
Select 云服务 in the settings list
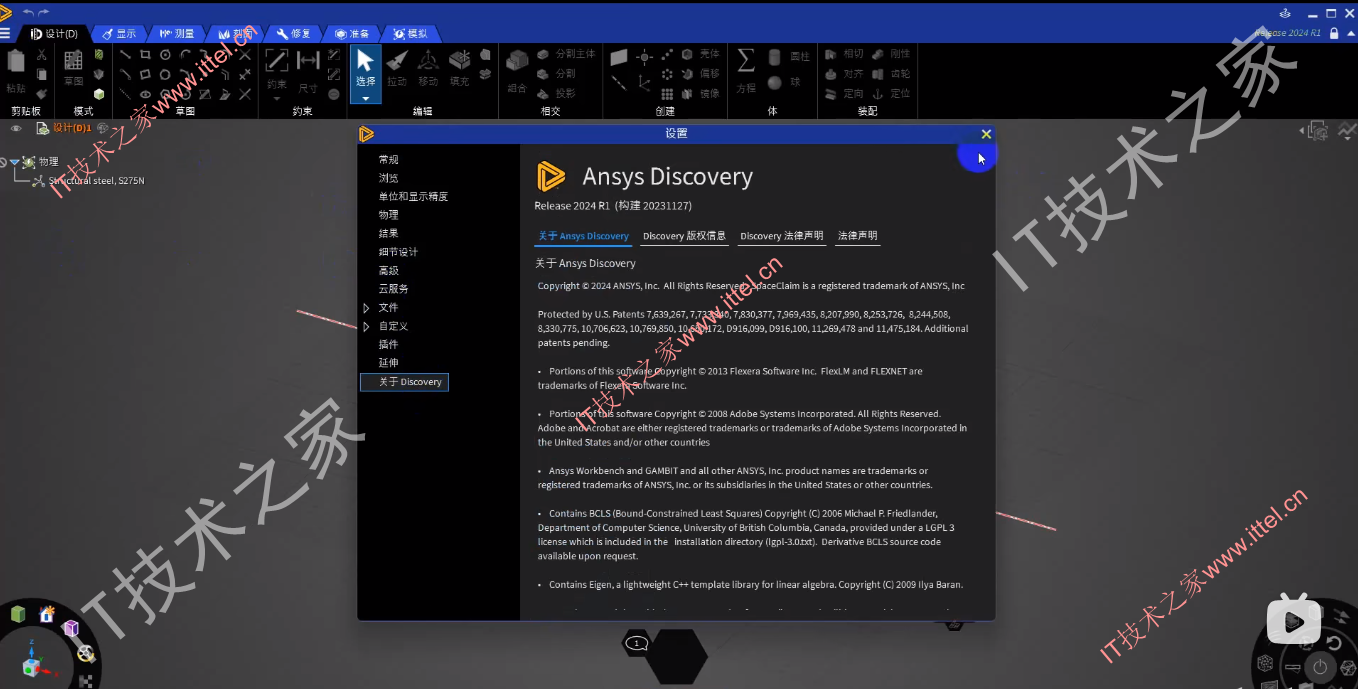click(x=393, y=289)
